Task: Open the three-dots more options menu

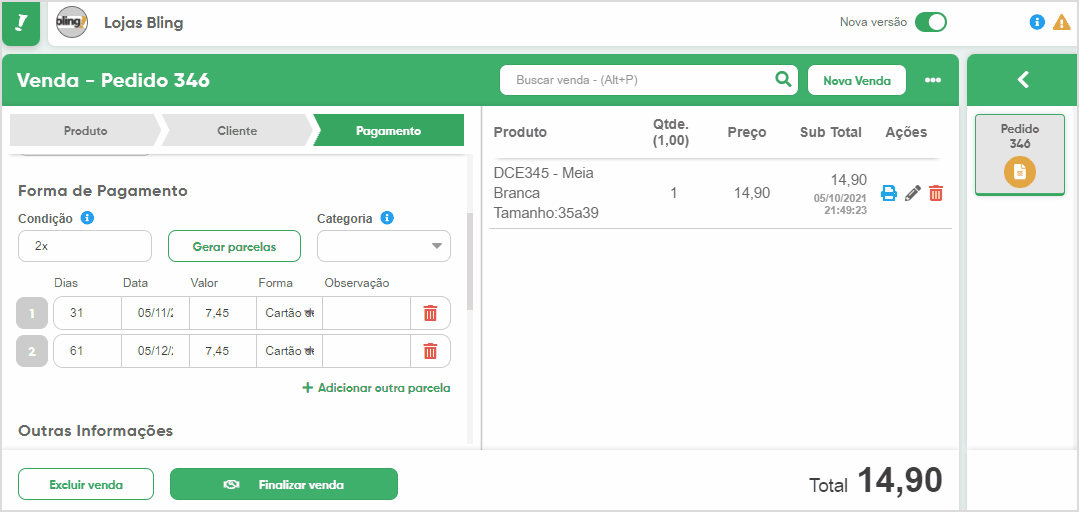Action: click(932, 81)
